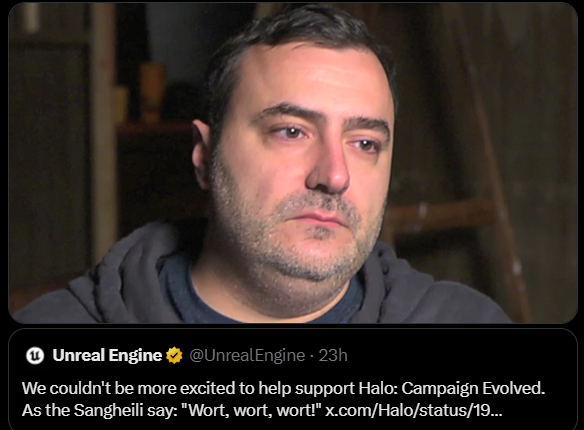The width and height of the screenshot is (584, 430).
Task: Click the 'Halo: Campaign Evolved' phrase
Action: [x=452, y=388]
